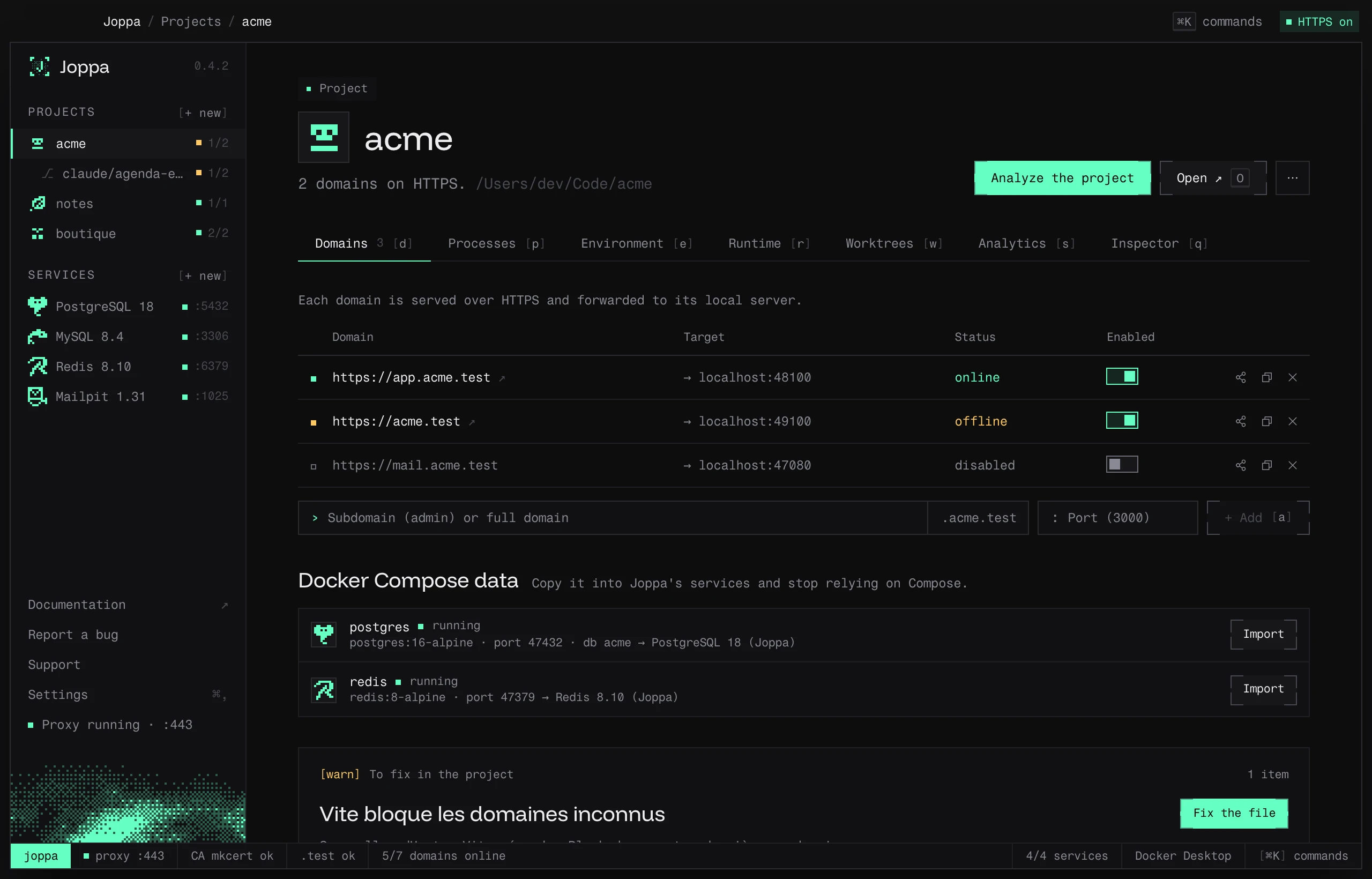Click Fix the file button
The width and height of the screenshot is (1372, 879).
click(1233, 813)
